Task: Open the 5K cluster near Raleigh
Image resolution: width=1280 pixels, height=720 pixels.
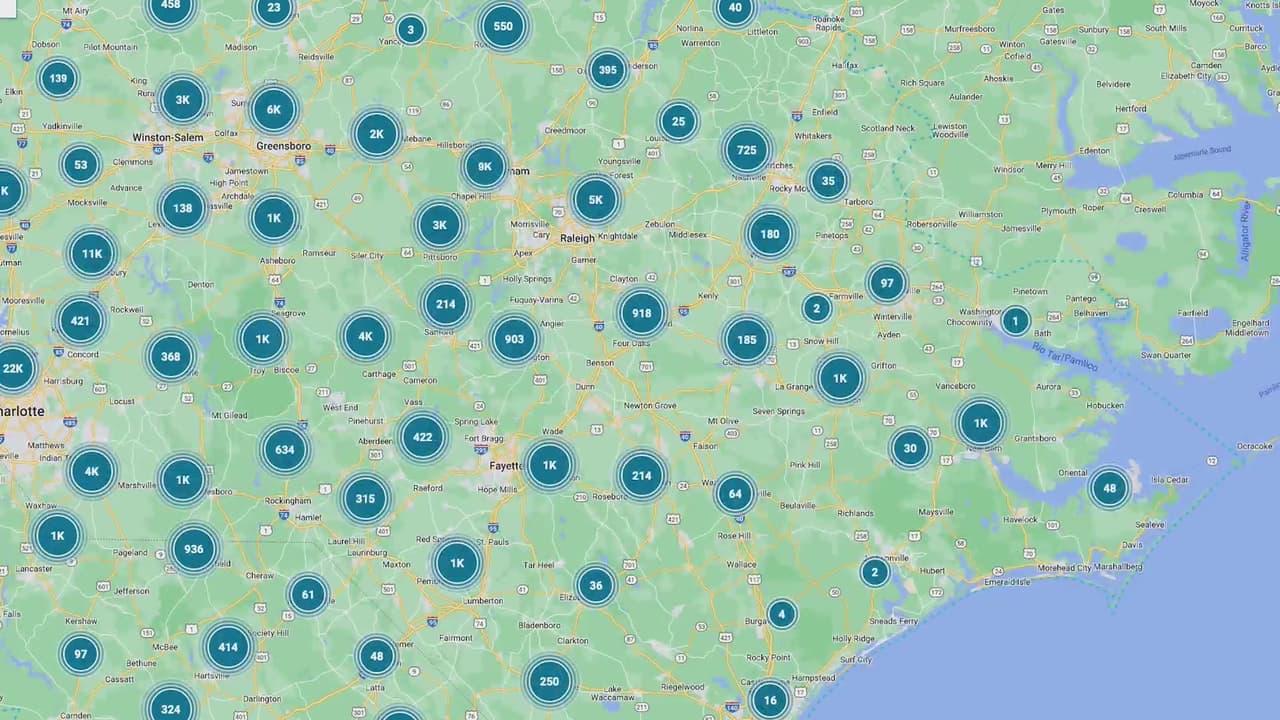Action: point(596,200)
